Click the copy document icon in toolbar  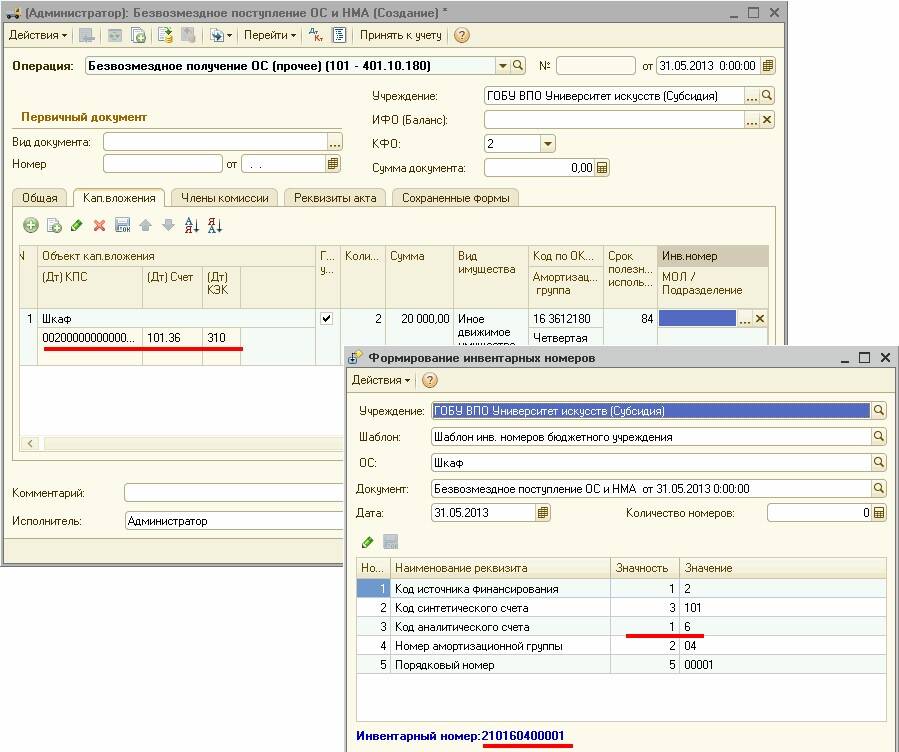point(138,35)
